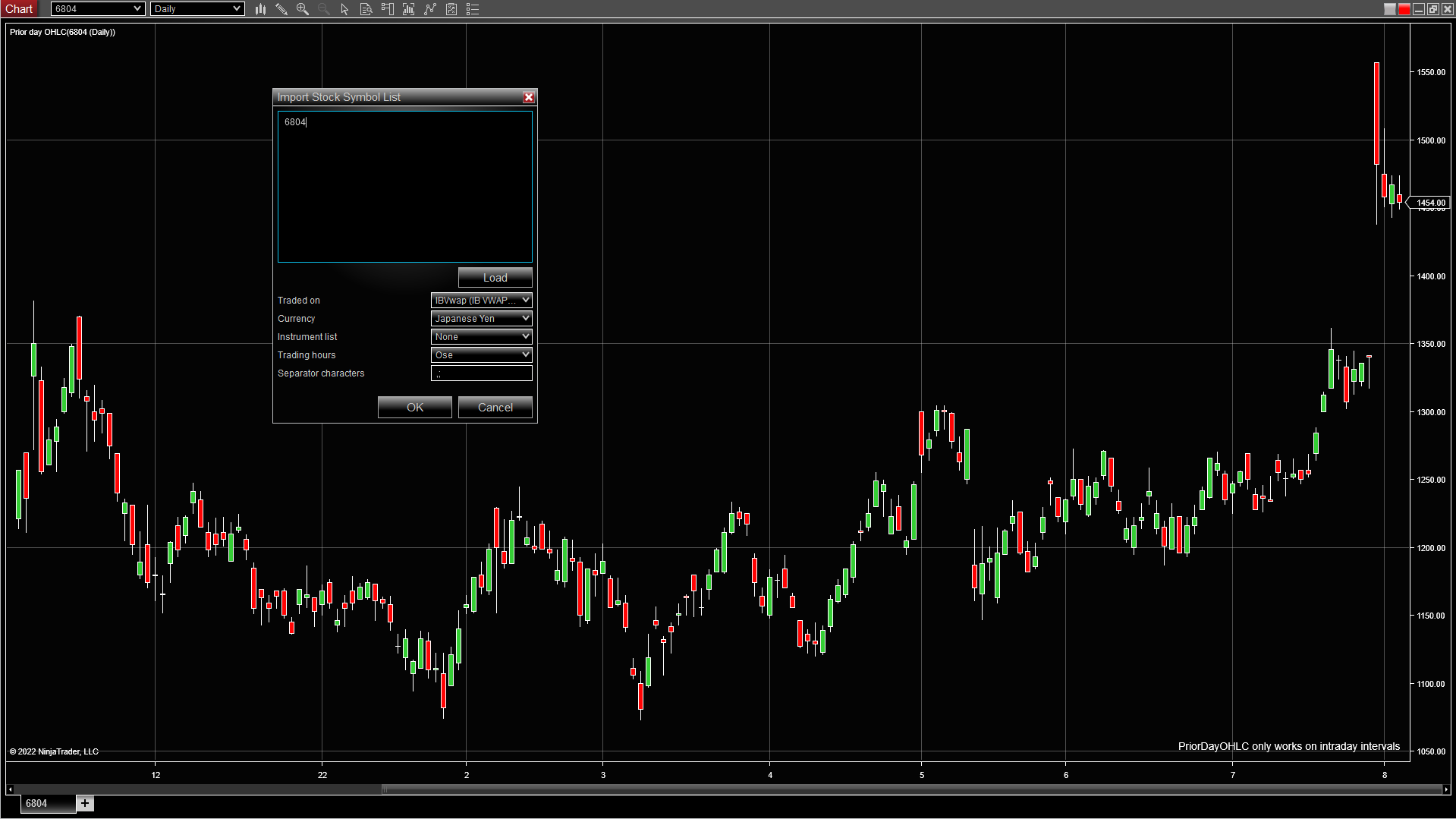The height and width of the screenshot is (819, 1456).
Task: Expand the Currency dropdown set to Japanese Yen
Action: click(482, 319)
